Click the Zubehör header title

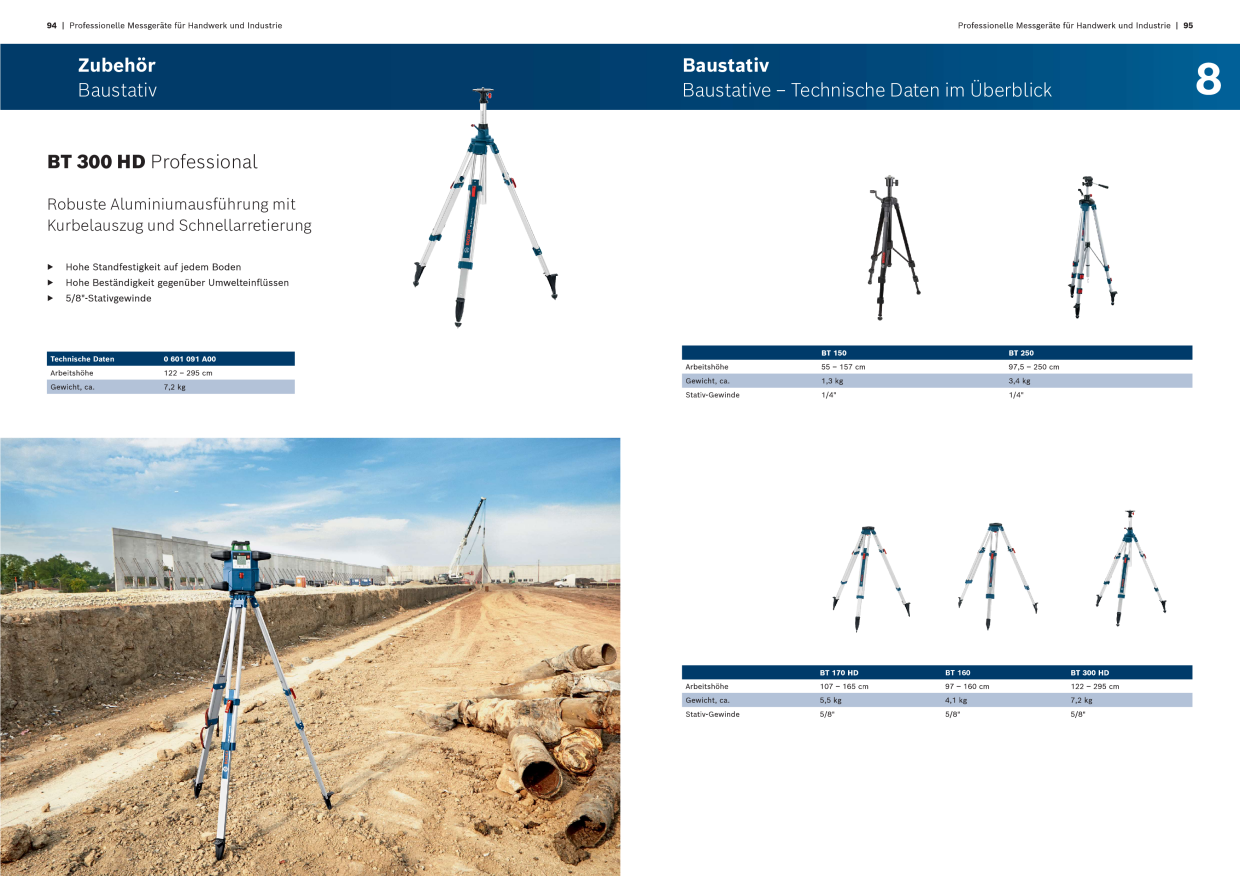click(x=117, y=65)
